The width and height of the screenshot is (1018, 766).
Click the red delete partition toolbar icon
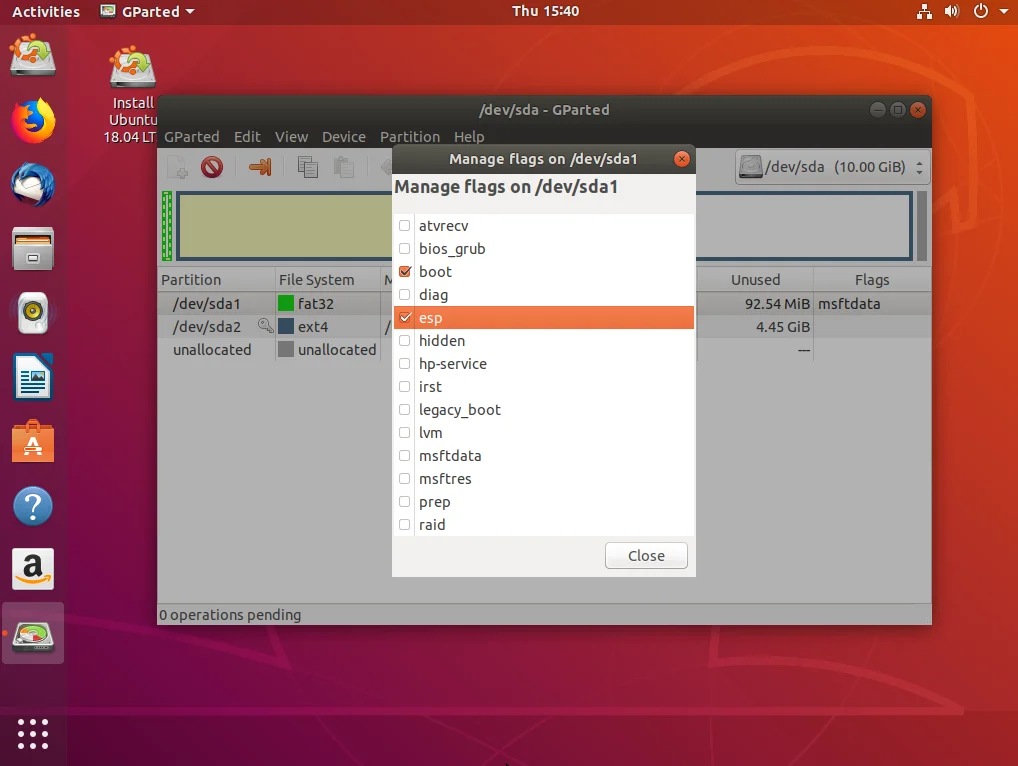point(211,167)
